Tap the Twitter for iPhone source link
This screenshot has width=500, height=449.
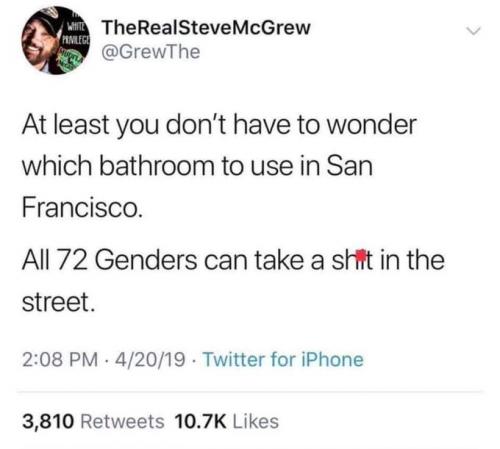click(x=283, y=360)
